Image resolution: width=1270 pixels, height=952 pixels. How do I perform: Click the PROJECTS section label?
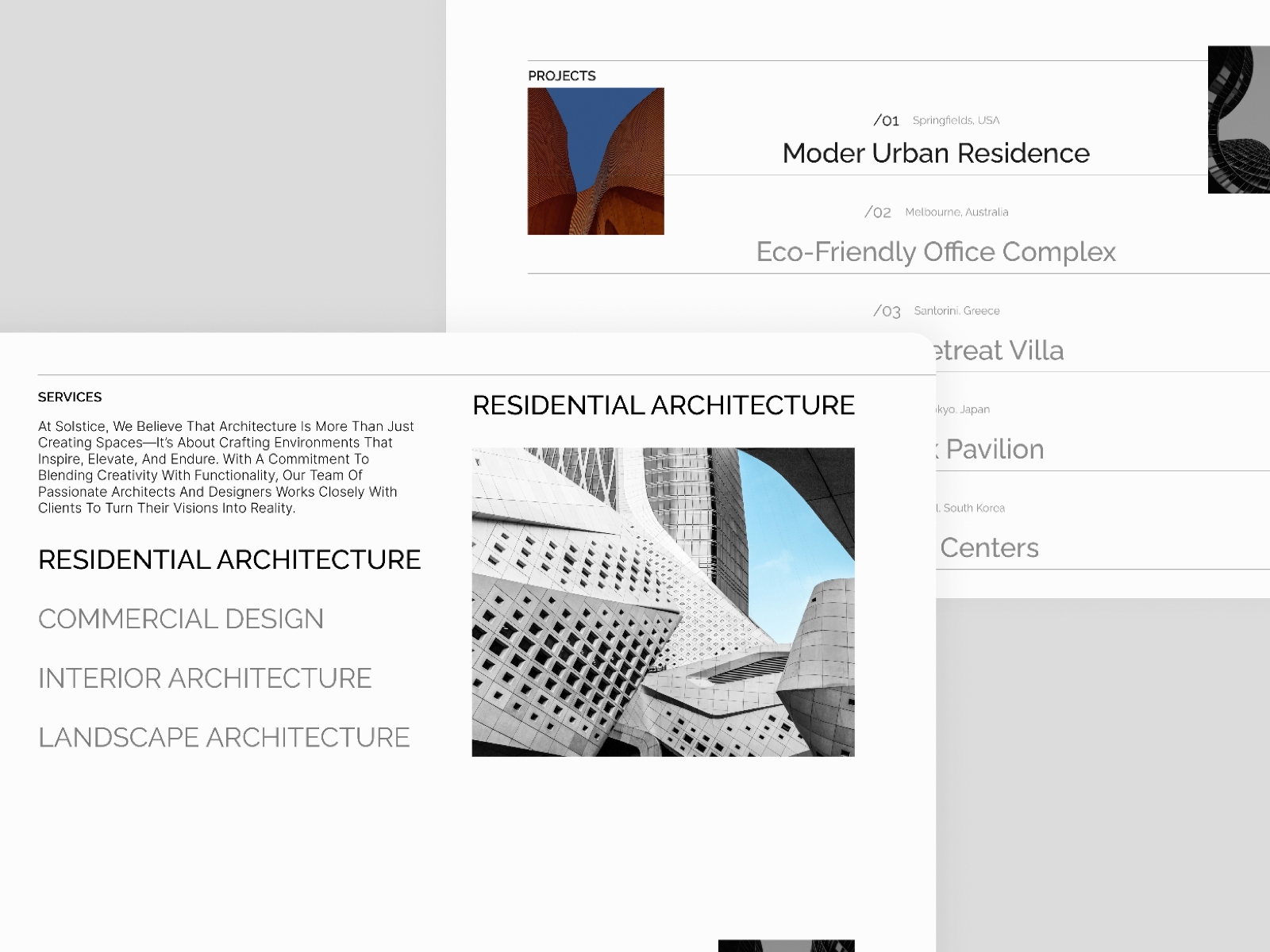[562, 76]
